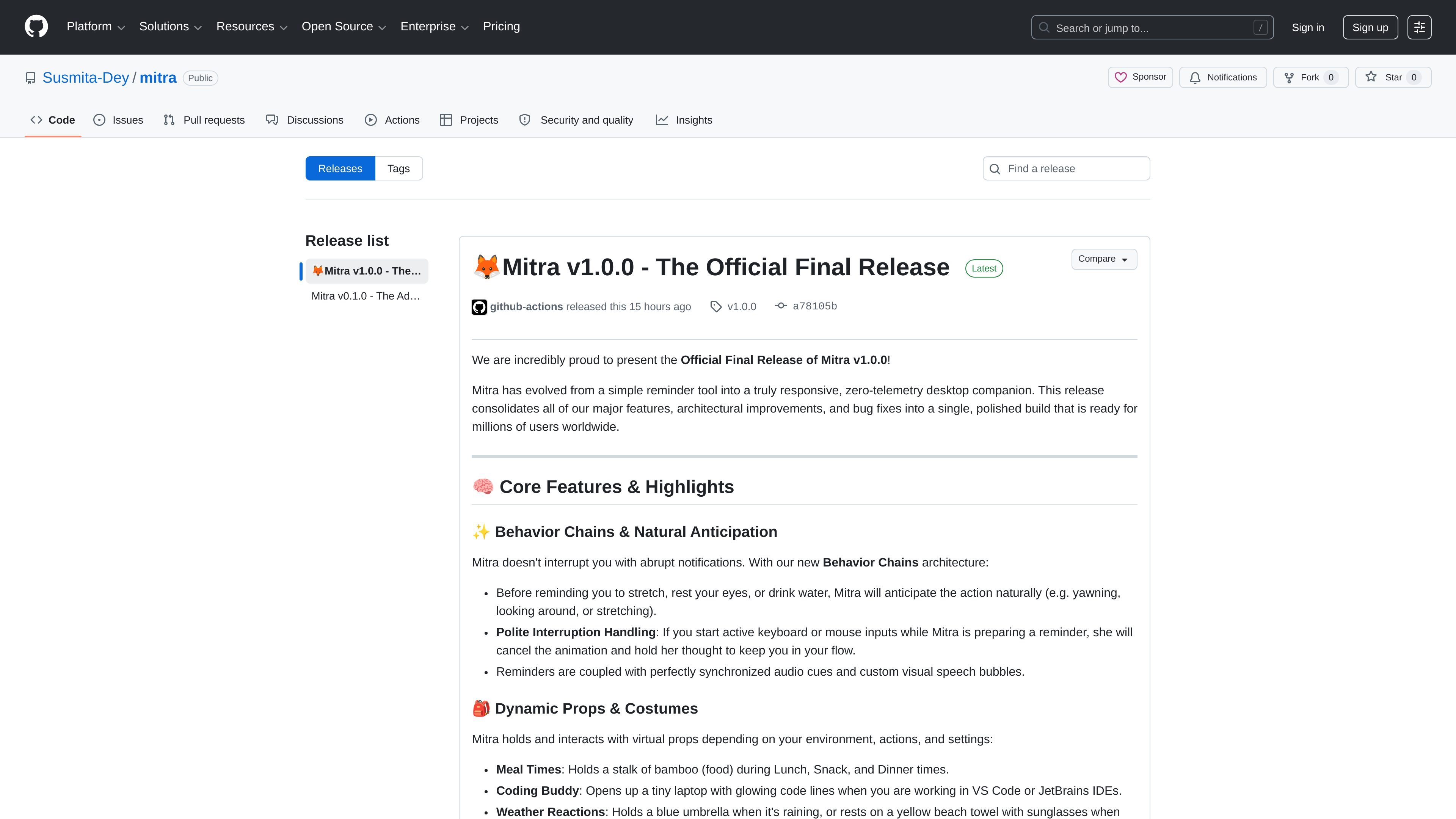
Task: Click the Code tab icon
Action: 37,120
